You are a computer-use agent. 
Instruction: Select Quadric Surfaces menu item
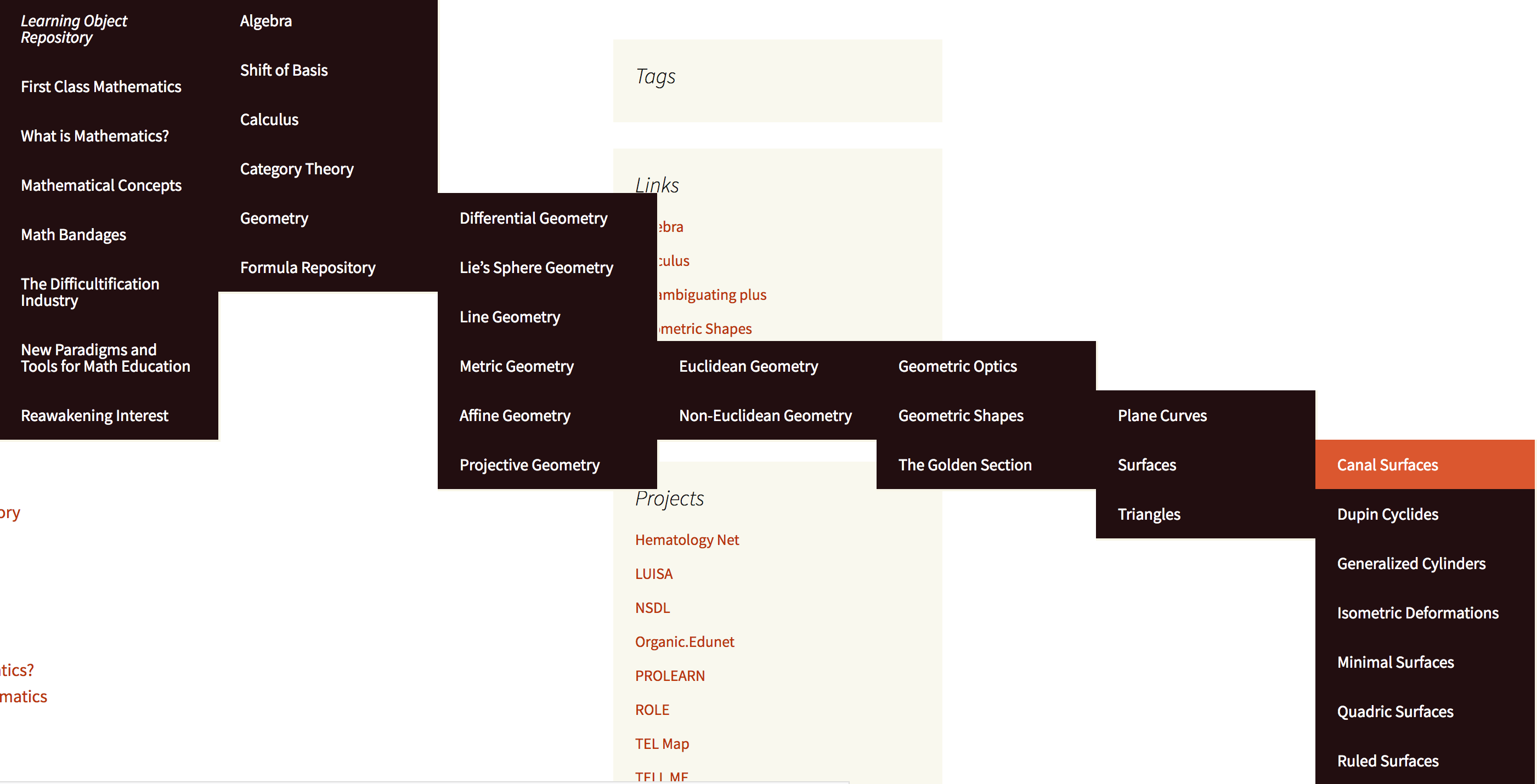1394,711
